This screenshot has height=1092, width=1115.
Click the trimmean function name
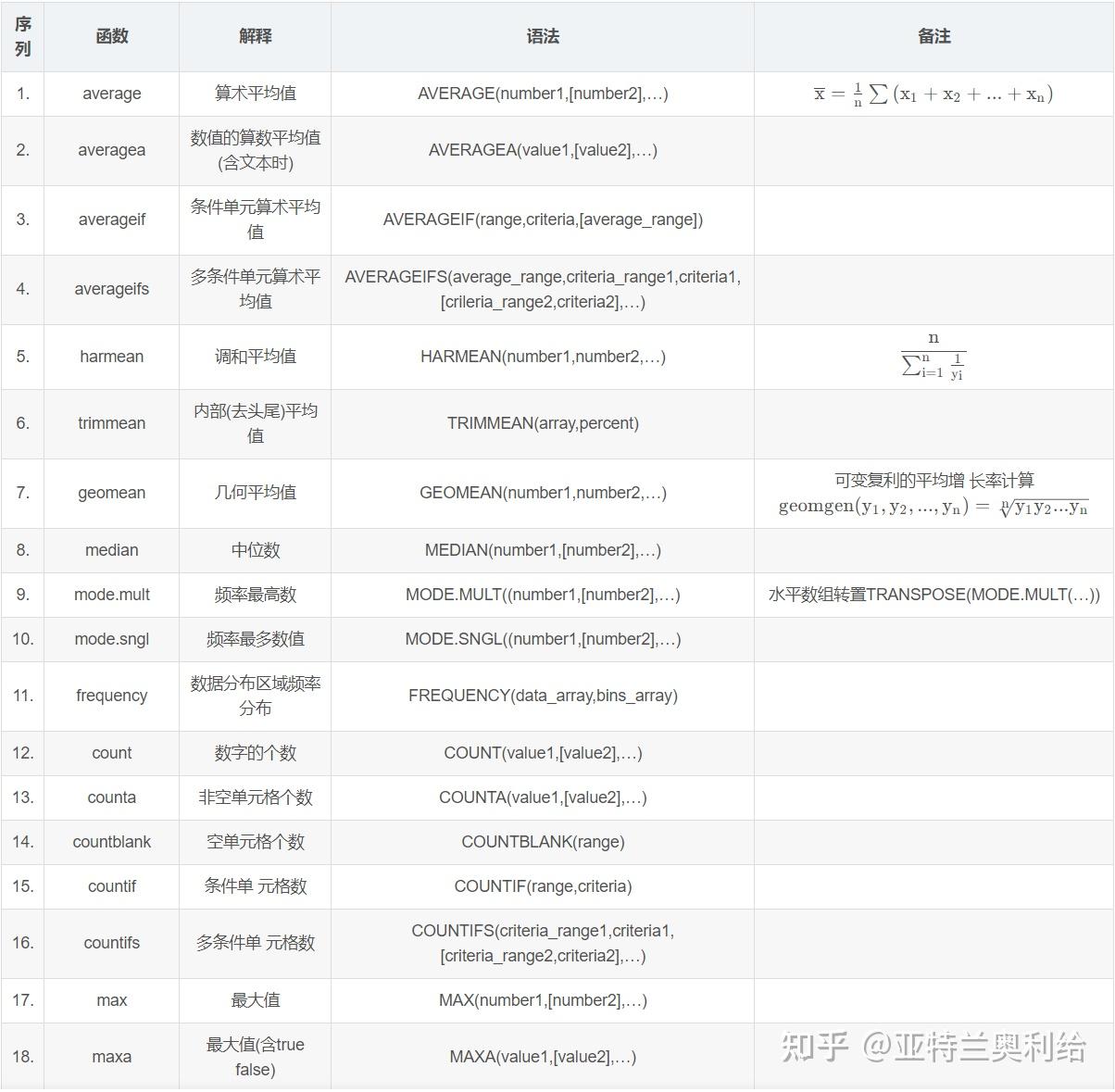pyautogui.click(x=111, y=423)
